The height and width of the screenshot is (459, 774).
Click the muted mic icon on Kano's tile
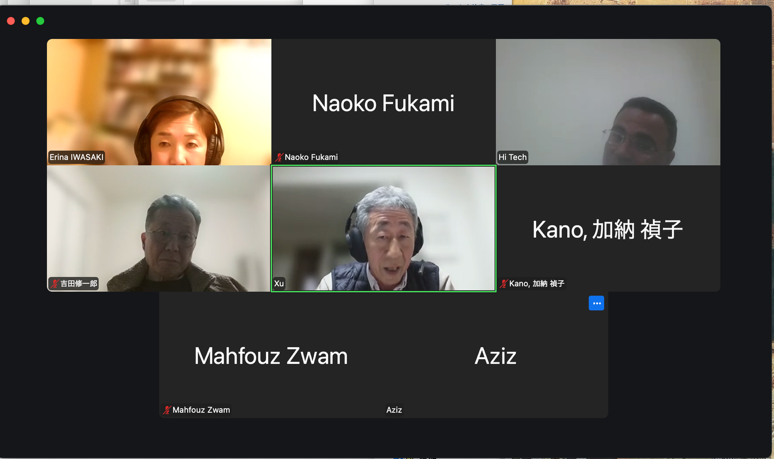click(503, 283)
